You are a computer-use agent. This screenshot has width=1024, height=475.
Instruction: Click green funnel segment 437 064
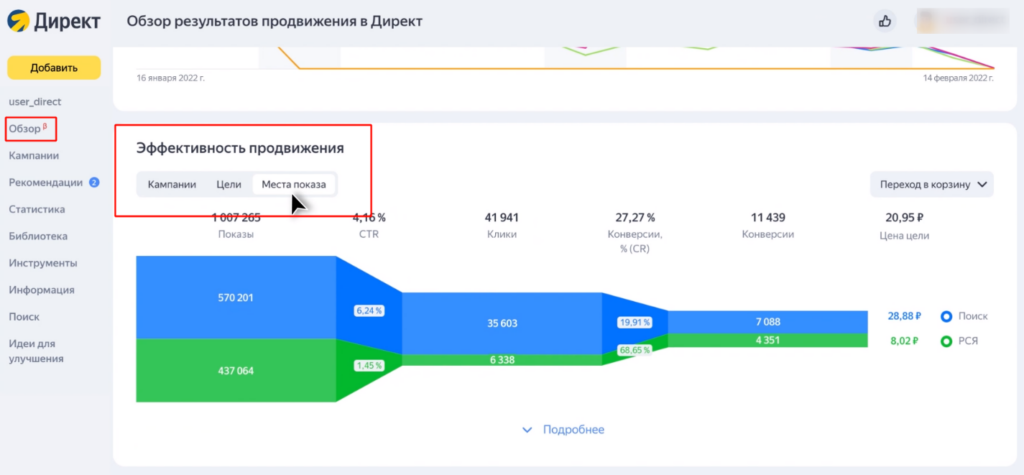235,370
